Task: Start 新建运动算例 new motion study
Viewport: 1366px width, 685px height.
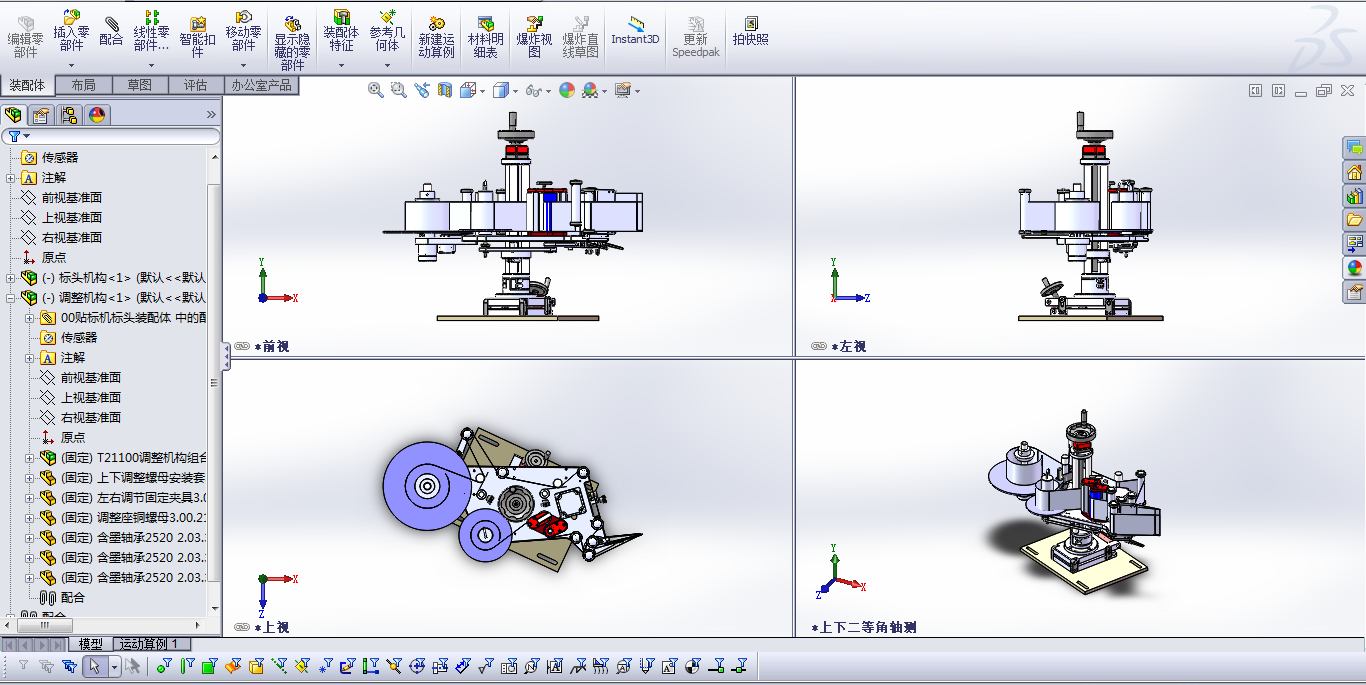Action: click(436, 36)
